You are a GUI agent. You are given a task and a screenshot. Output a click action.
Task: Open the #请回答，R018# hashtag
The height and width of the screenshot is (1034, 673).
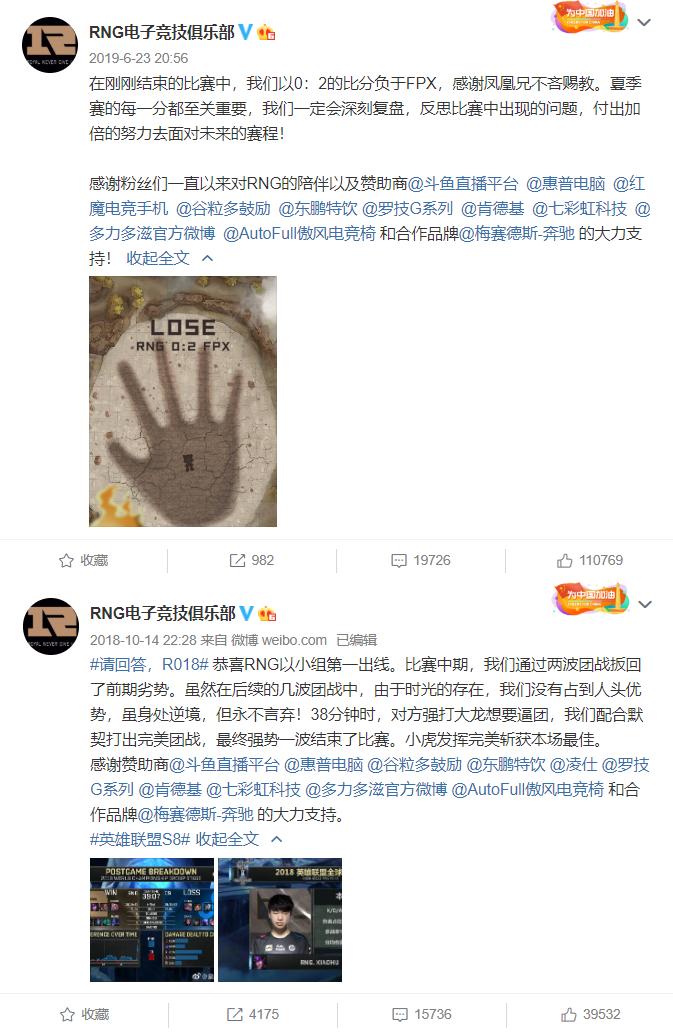[x=149, y=665]
